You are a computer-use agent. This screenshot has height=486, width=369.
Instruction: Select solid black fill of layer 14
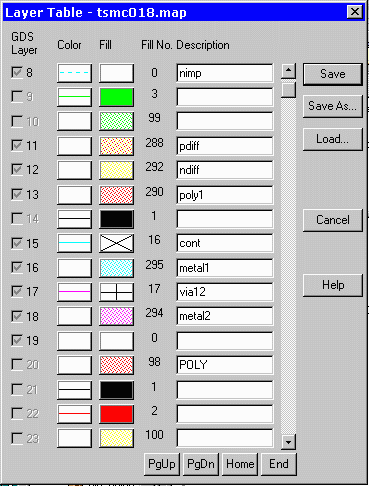click(116, 219)
